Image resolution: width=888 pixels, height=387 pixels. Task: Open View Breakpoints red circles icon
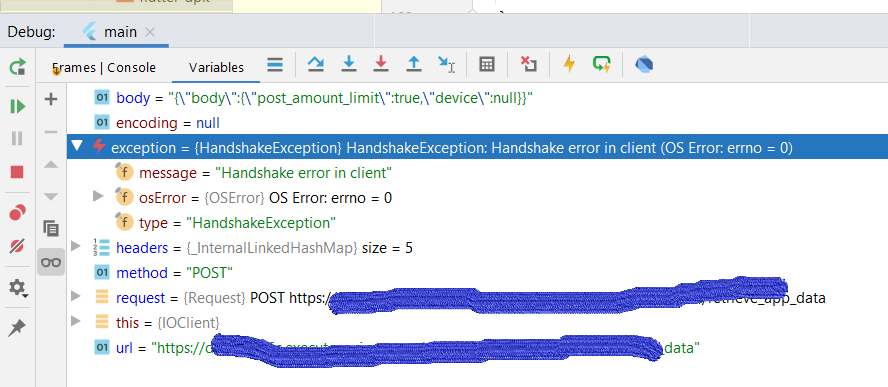point(17,213)
